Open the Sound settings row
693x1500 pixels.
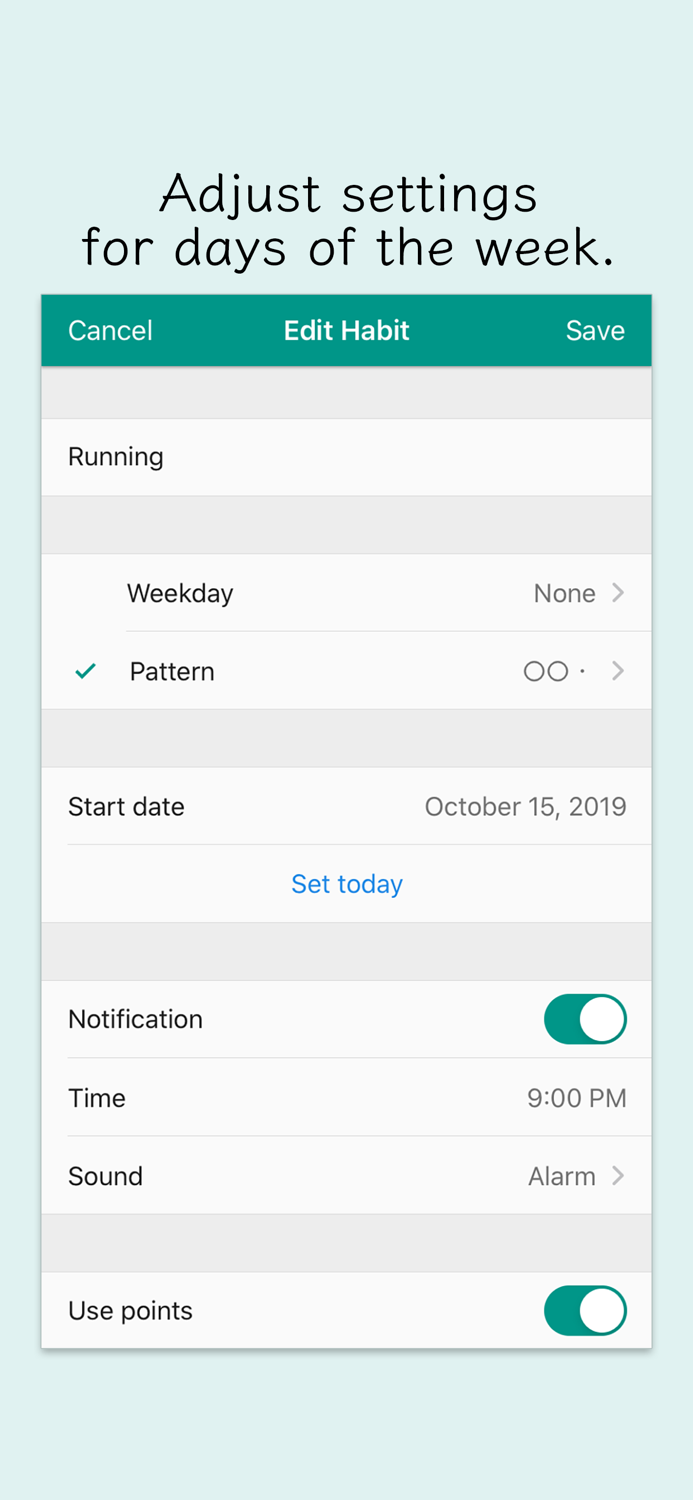click(106, 1176)
